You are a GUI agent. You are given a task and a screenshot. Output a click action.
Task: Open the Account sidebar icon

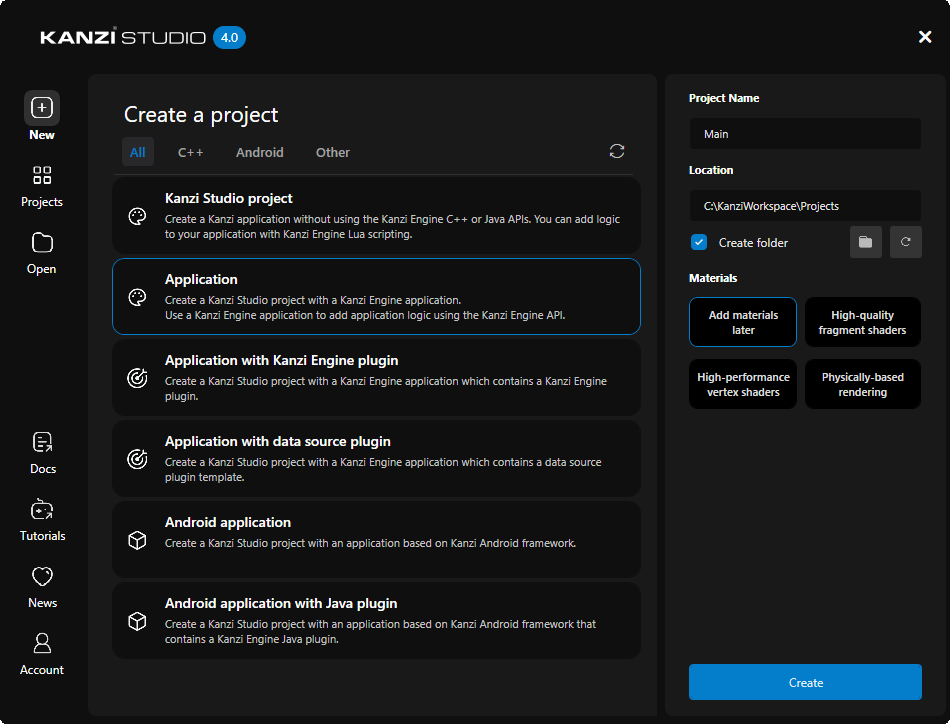[41, 642]
